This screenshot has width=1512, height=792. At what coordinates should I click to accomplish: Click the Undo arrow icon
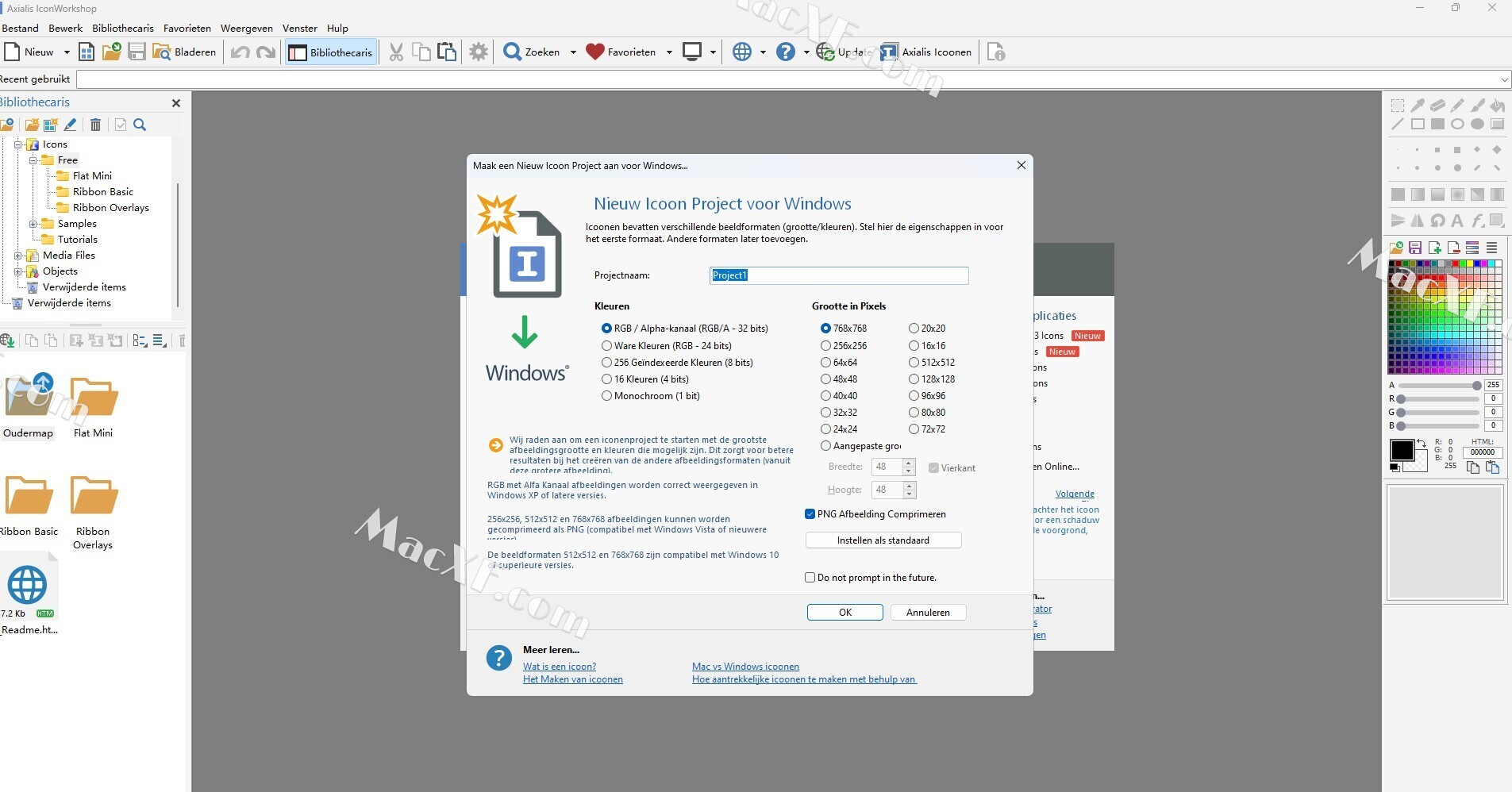(x=240, y=52)
